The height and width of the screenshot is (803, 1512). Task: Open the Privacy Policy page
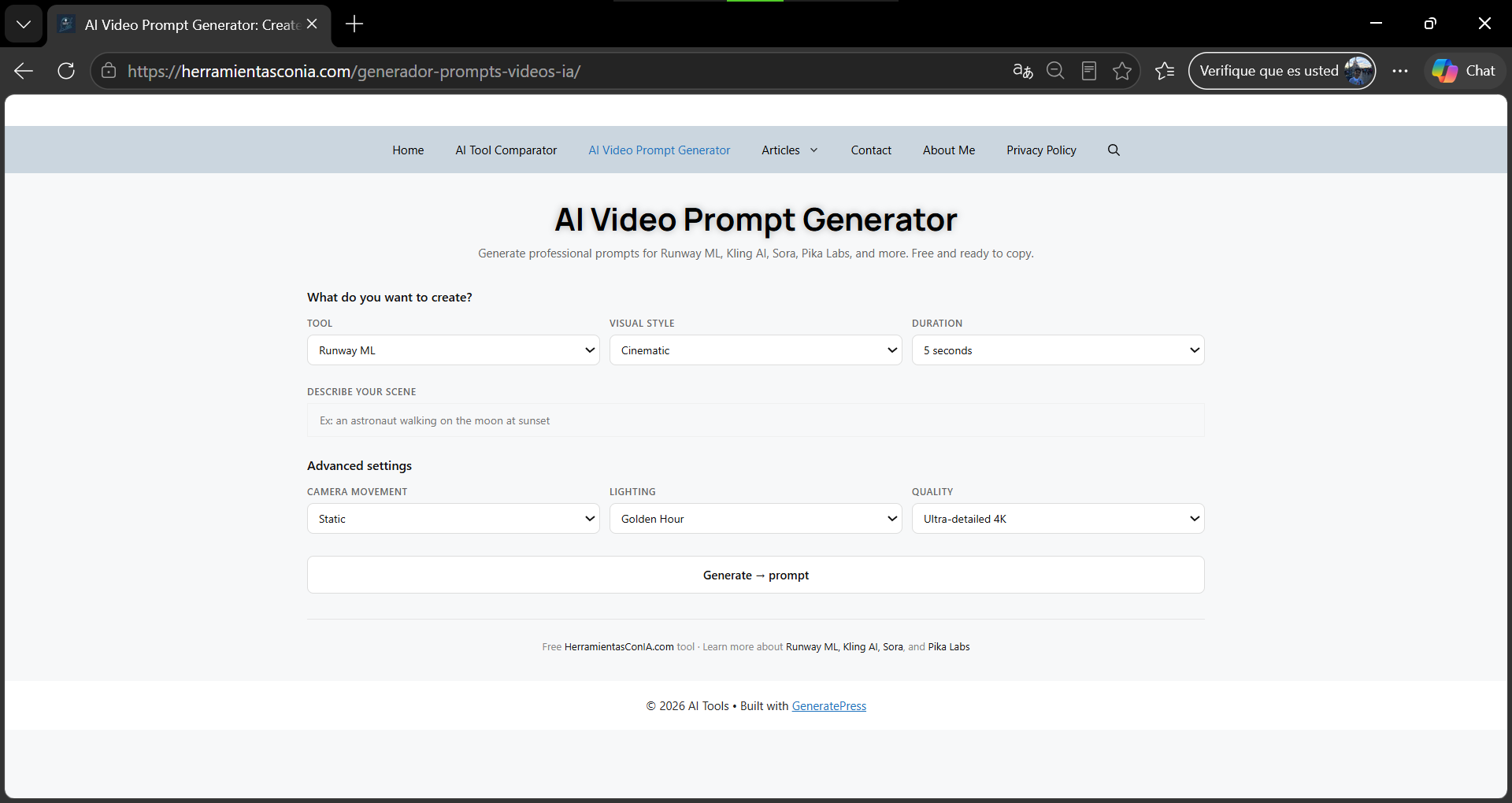point(1041,150)
